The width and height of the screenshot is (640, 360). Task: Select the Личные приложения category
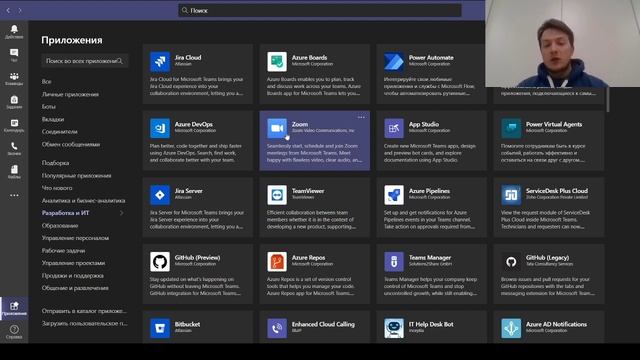tap(70, 94)
